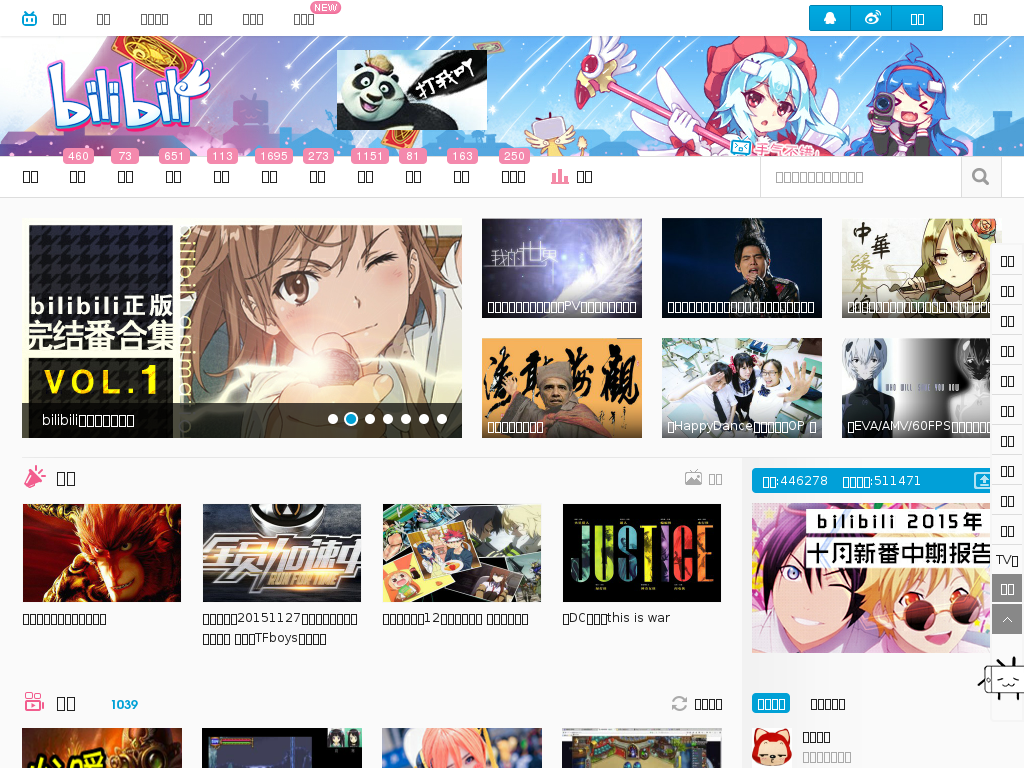Open the top menu item marked NEW

304,19
